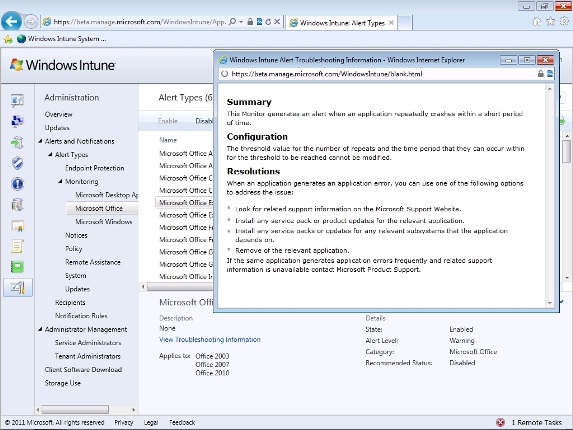This screenshot has height=430, width=573.
Task: Click the browser Back arrow button
Action: [11, 22]
